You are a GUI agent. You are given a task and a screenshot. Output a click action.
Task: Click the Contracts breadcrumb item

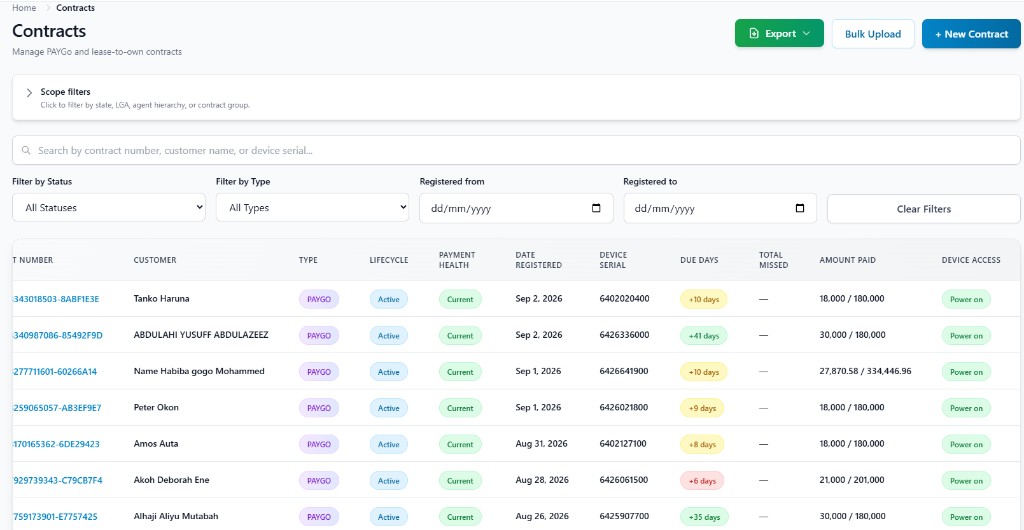pyautogui.click(x=75, y=8)
